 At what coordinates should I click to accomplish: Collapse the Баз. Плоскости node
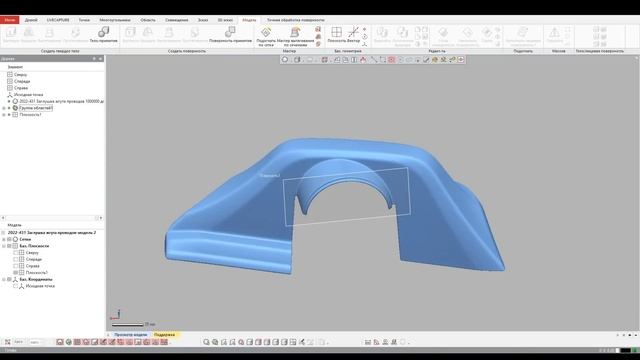[4, 246]
